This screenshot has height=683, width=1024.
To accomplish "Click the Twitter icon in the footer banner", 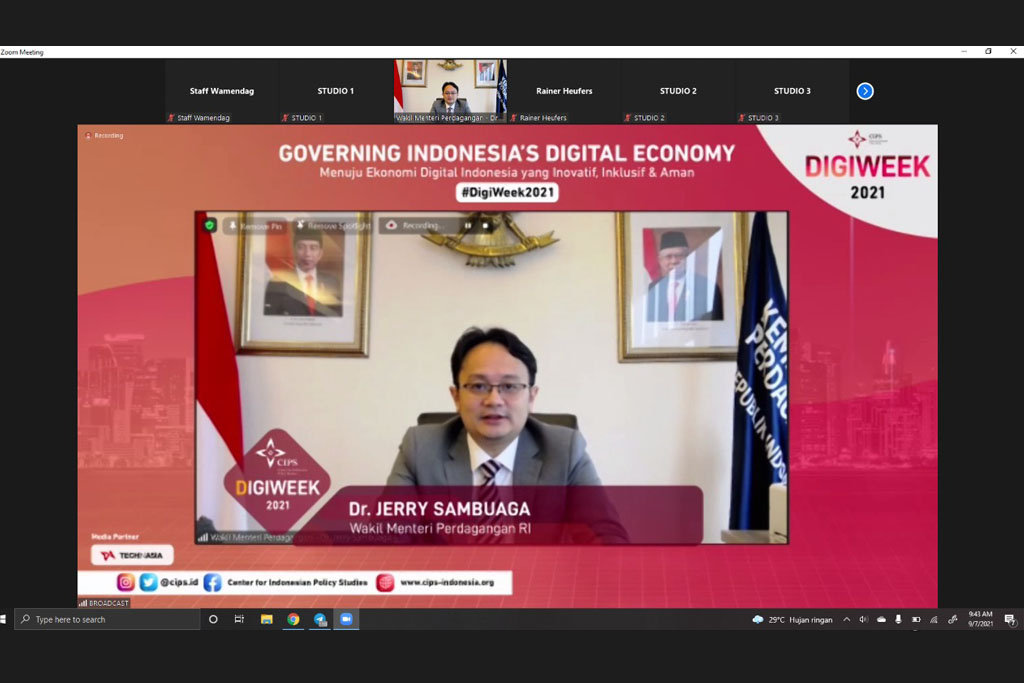I will tap(148, 582).
